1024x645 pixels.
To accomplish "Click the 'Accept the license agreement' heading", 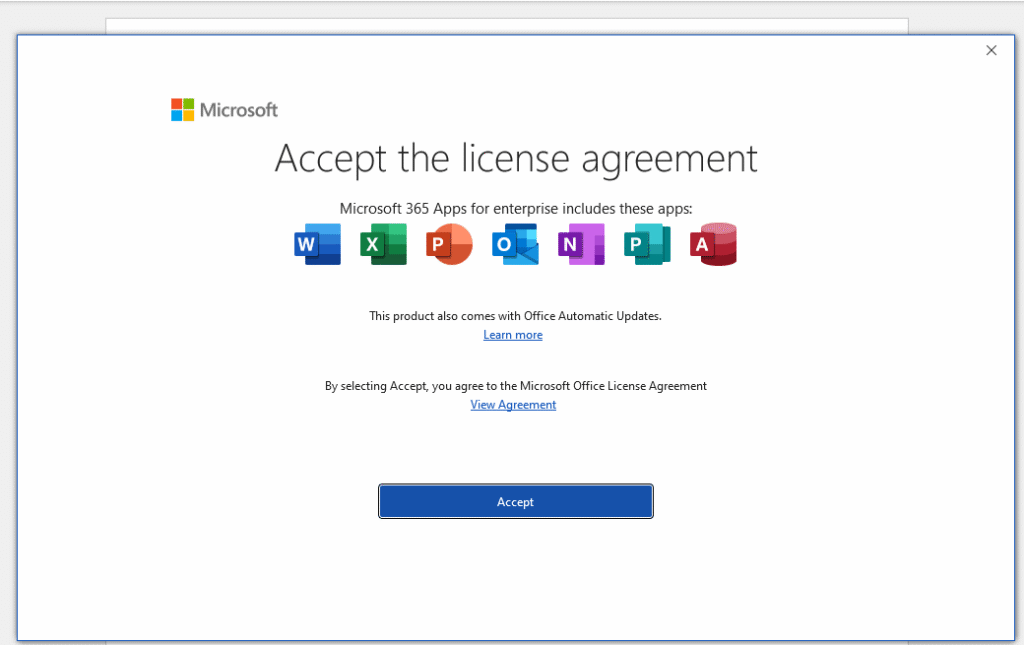I will click(516, 159).
